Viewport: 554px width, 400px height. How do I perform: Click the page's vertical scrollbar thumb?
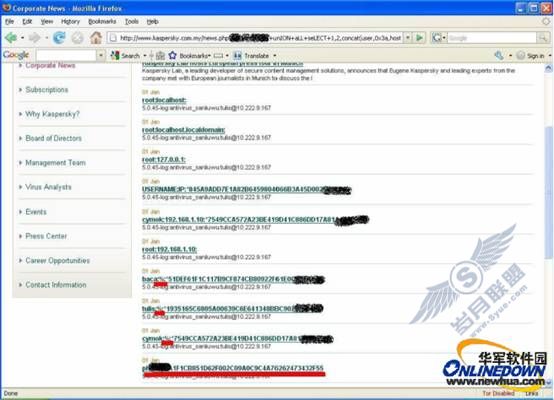549,193
